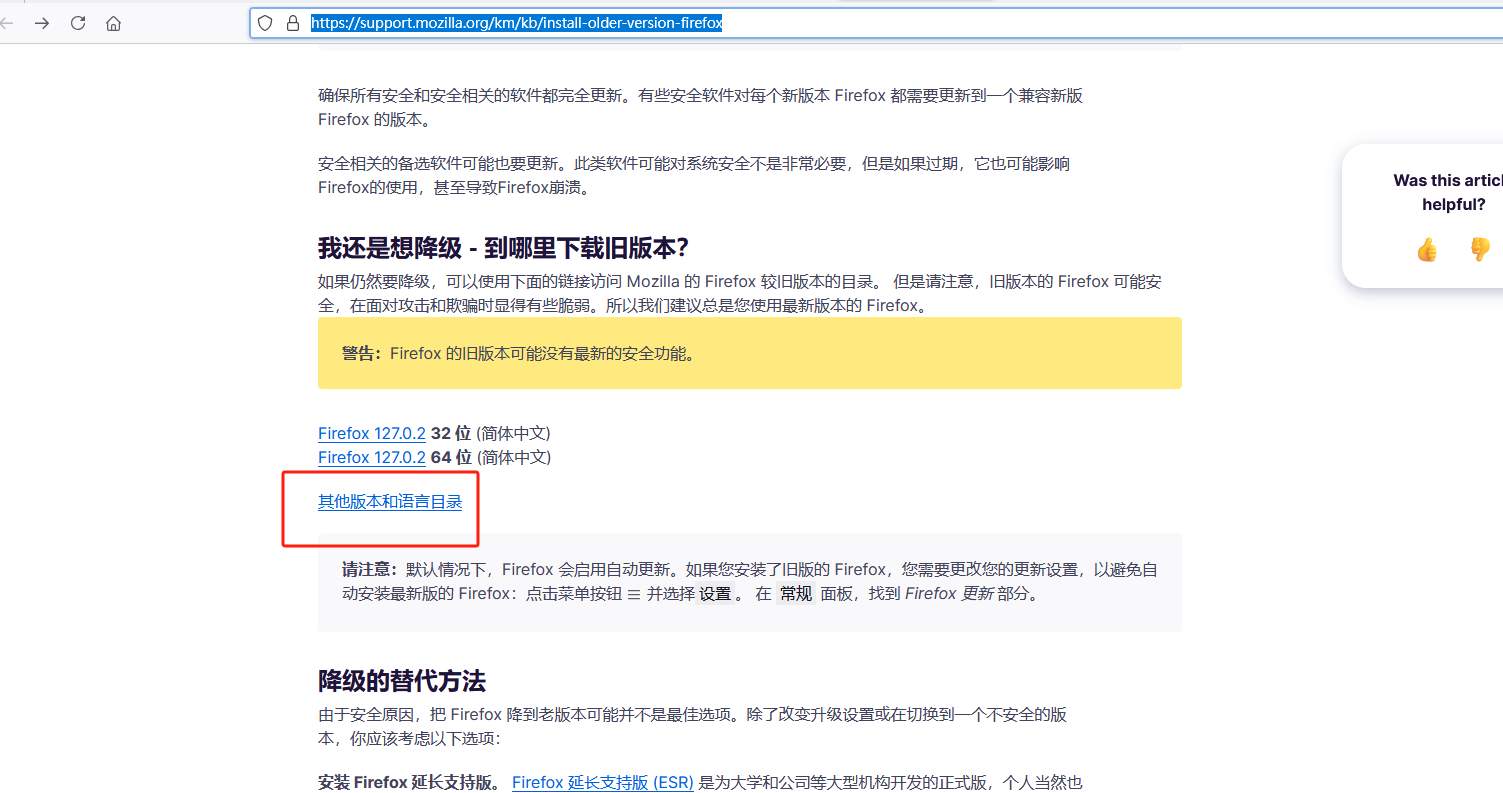Open the Firefox 127.0.2 64 位 download link
The width and height of the screenshot is (1503, 793).
[x=372, y=457]
